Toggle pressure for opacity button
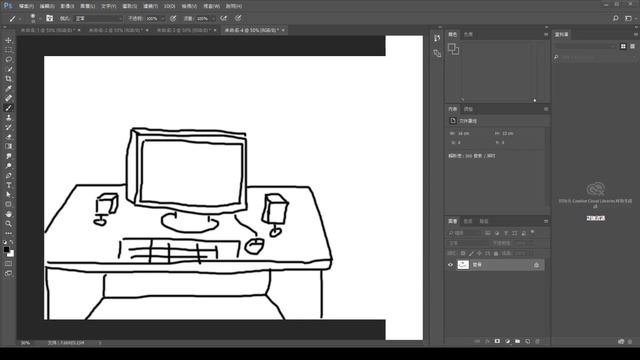The image size is (640, 360). coord(173,18)
